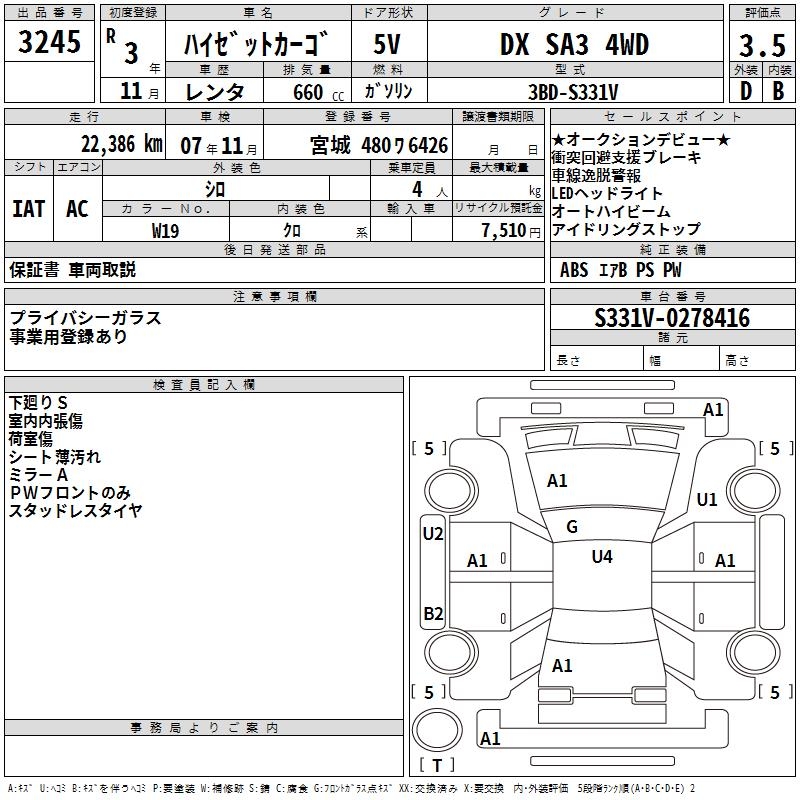Click the A1 mark on front bumper
The height and width of the screenshot is (800, 800).
pos(713,410)
